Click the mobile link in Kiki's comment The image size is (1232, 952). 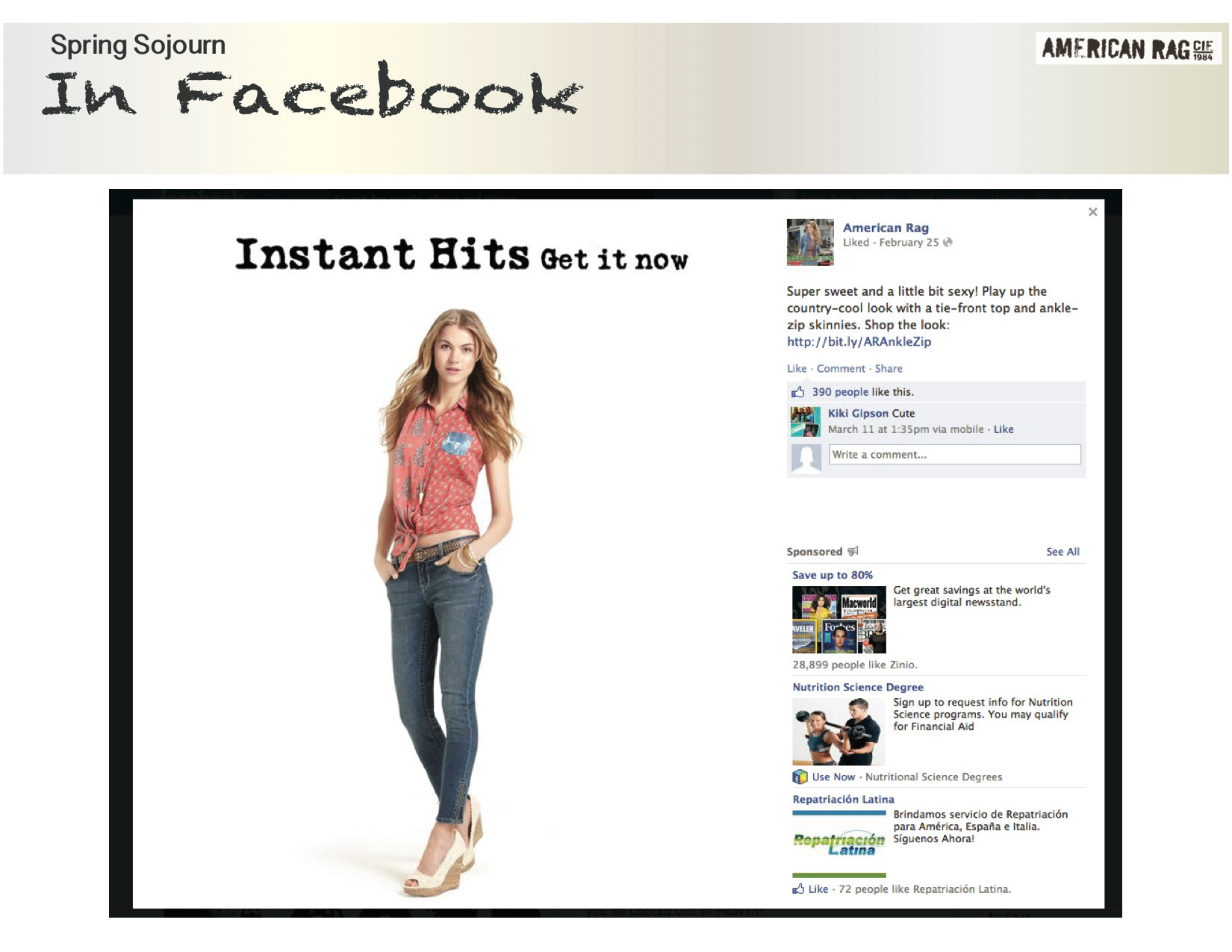(x=966, y=429)
